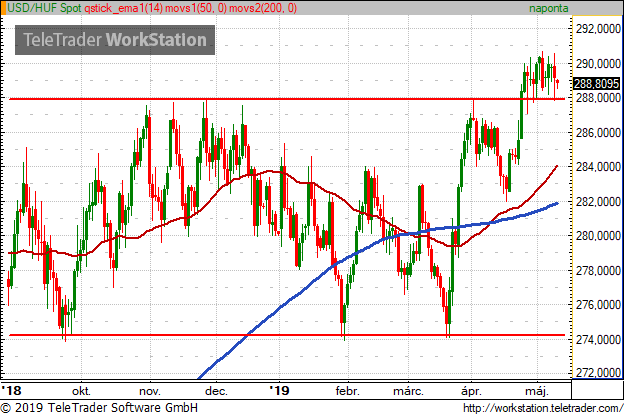The image size is (624, 417).
Task: Click the 272,0000 price axis label
Action: click(598, 372)
